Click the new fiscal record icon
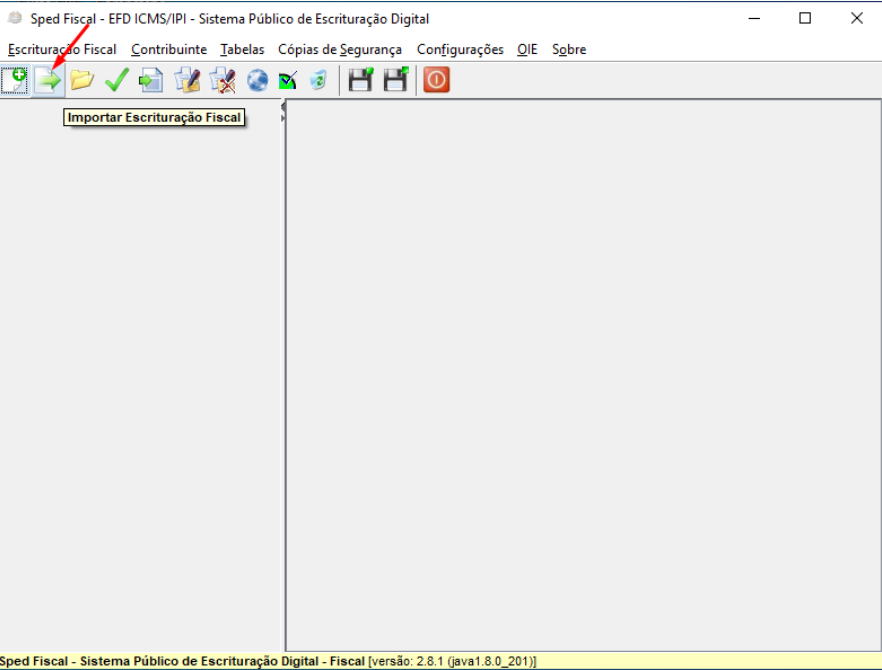This screenshot has width=882, height=670. click(15, 80)
